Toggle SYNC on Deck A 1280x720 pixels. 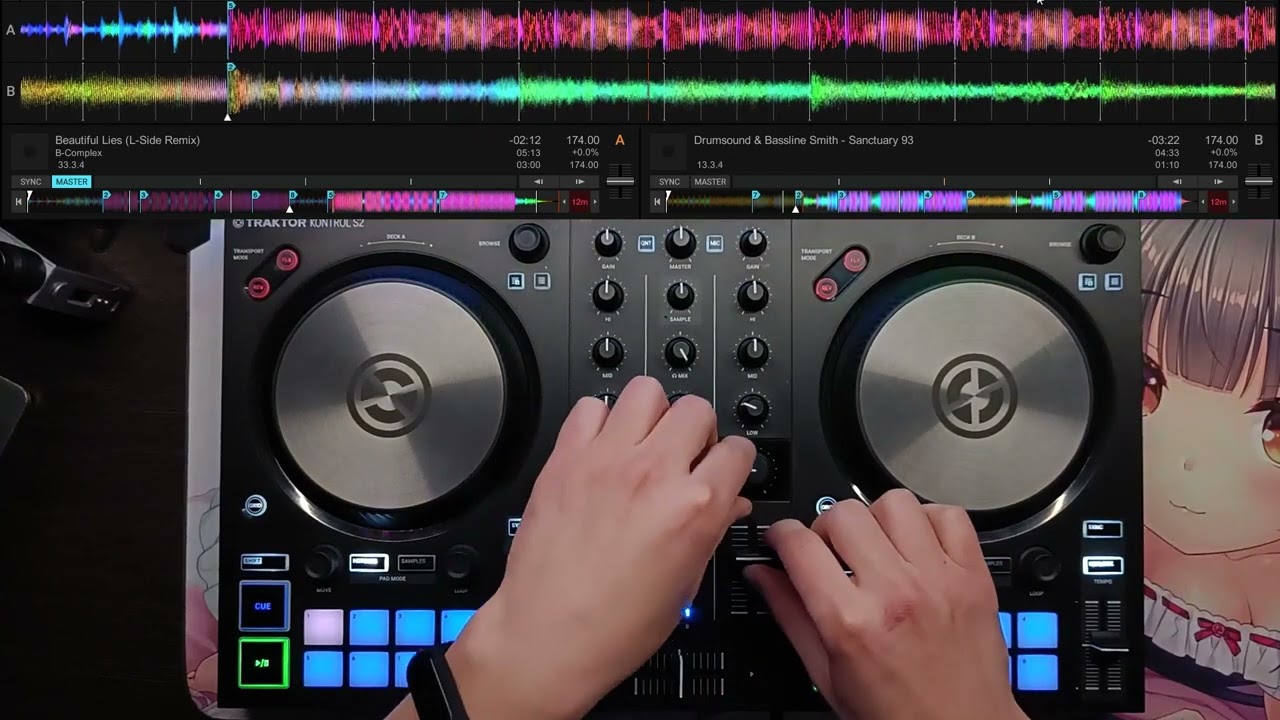click(31, 182)
